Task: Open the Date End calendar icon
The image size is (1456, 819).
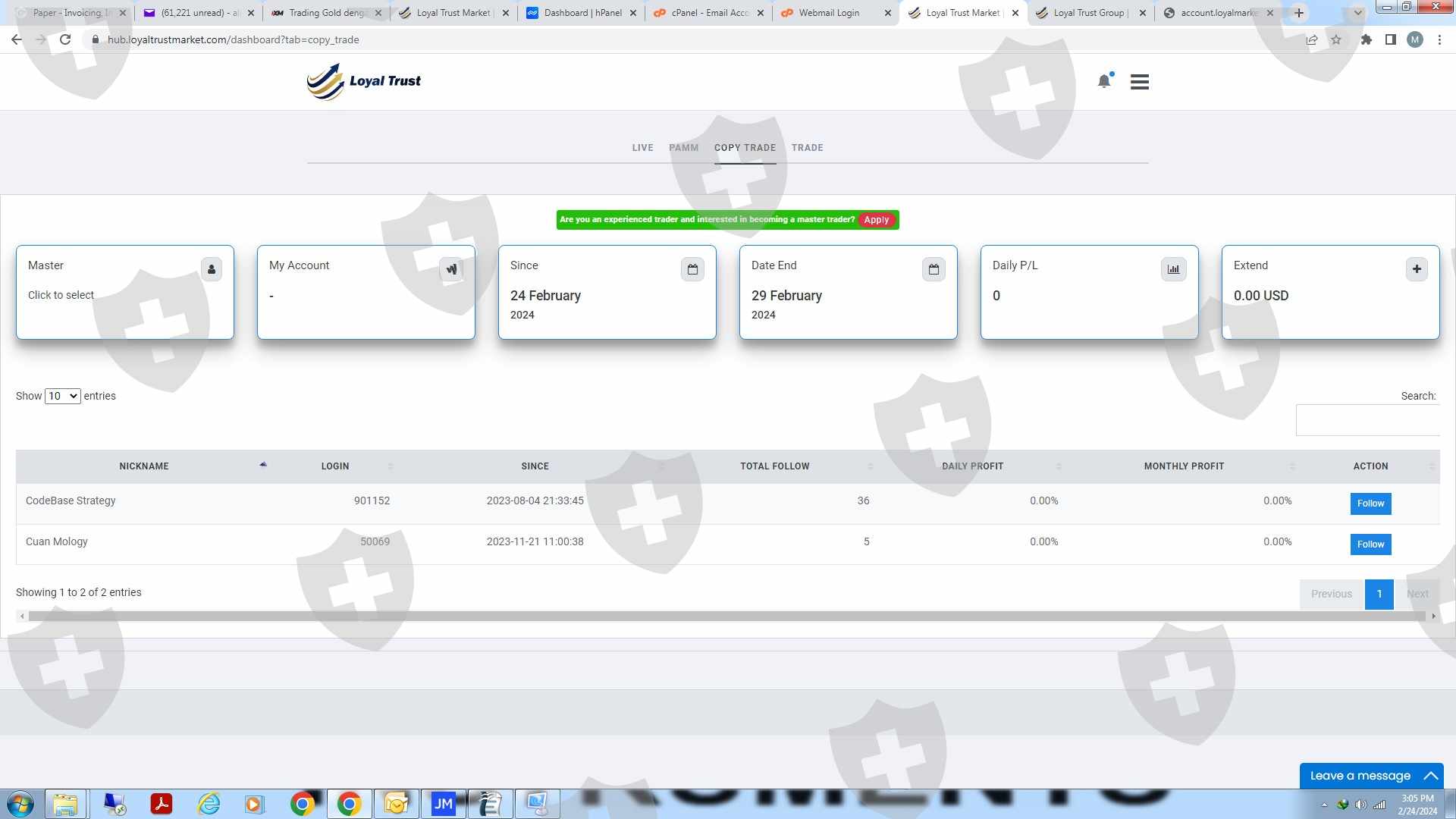Action: (934, 269)
